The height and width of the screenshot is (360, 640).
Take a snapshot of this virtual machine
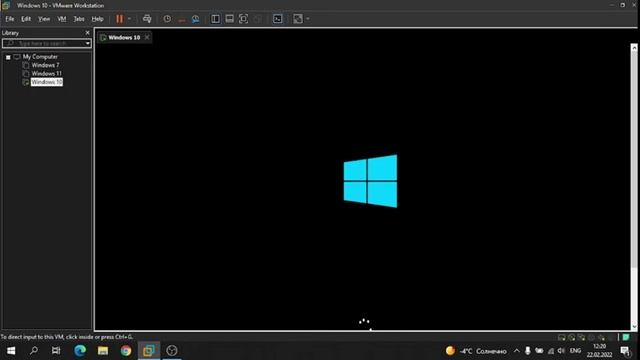pyautogui.click(x=167, y=19)
